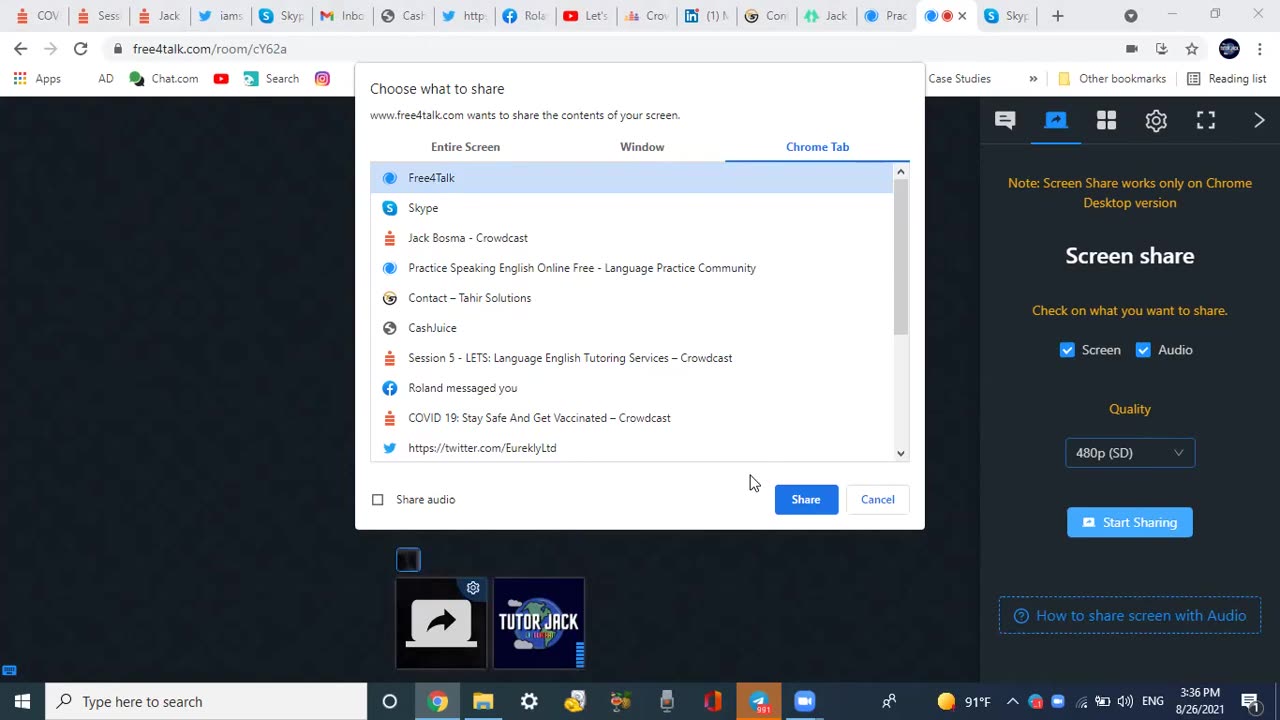1280x720 pixels.
Task: Show hidden system tray icons
Action: click(x=1012, y=701)
